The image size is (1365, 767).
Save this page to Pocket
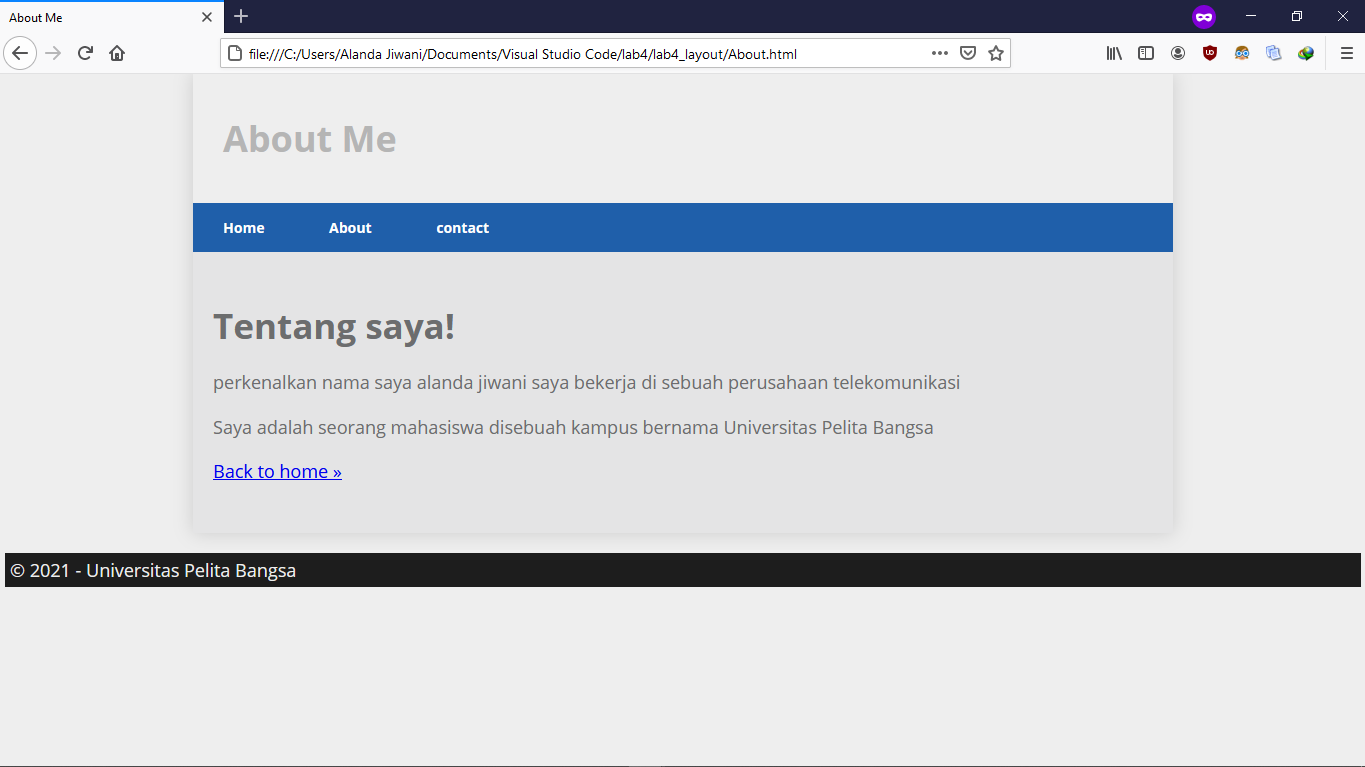point(968,53)
